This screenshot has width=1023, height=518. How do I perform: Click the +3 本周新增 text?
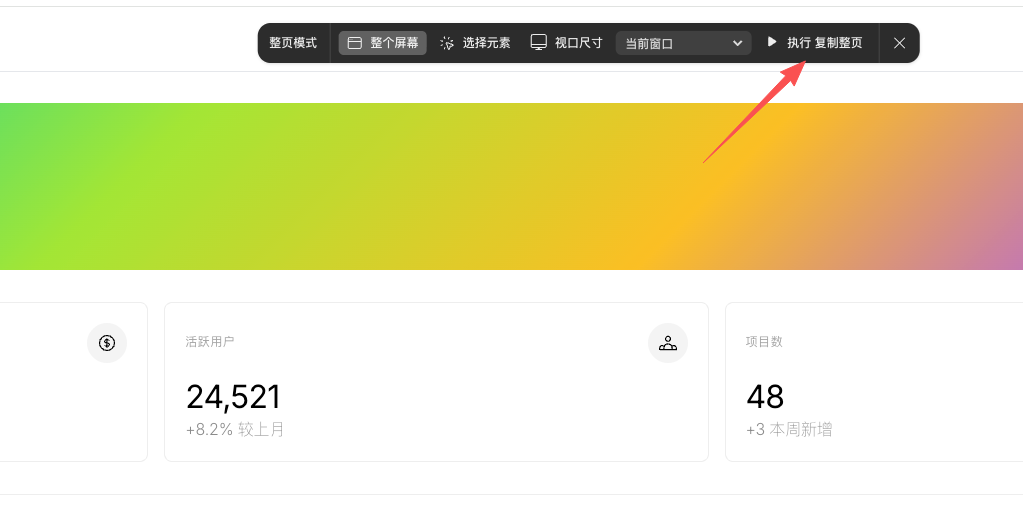click(789, 429)
